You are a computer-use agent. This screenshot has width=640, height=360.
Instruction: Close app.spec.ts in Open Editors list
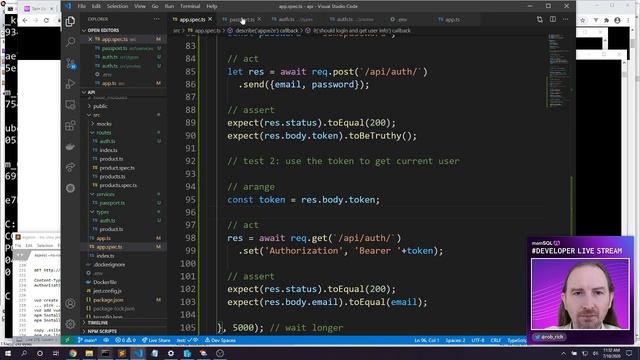90,39
